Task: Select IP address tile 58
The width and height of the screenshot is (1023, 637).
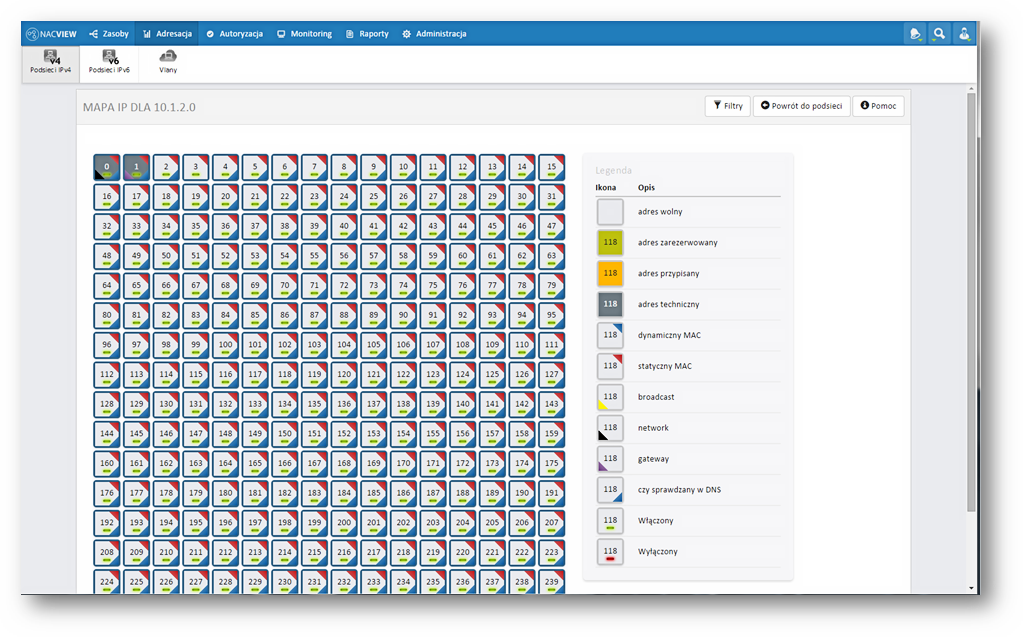Action: [x=403, y=256]
